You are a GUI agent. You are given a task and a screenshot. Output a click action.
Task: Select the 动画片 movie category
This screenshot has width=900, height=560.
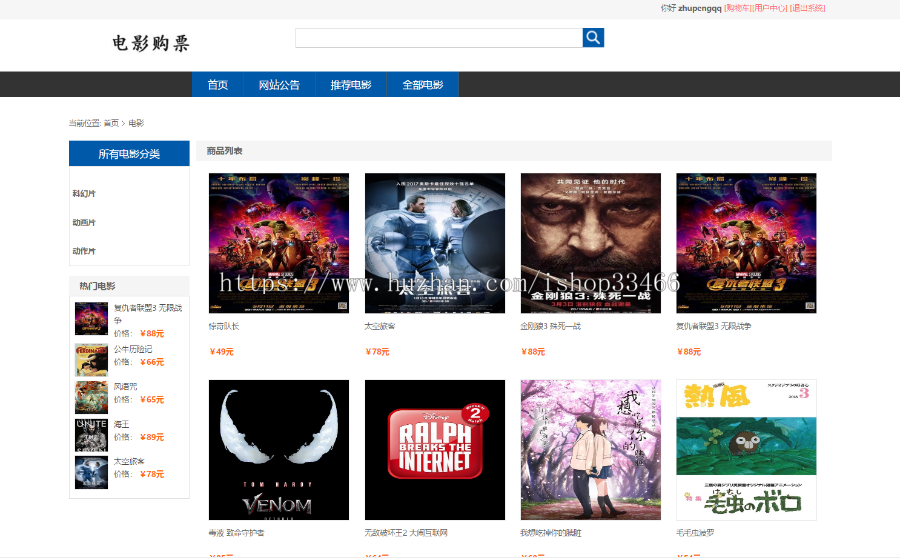[84, 222]
